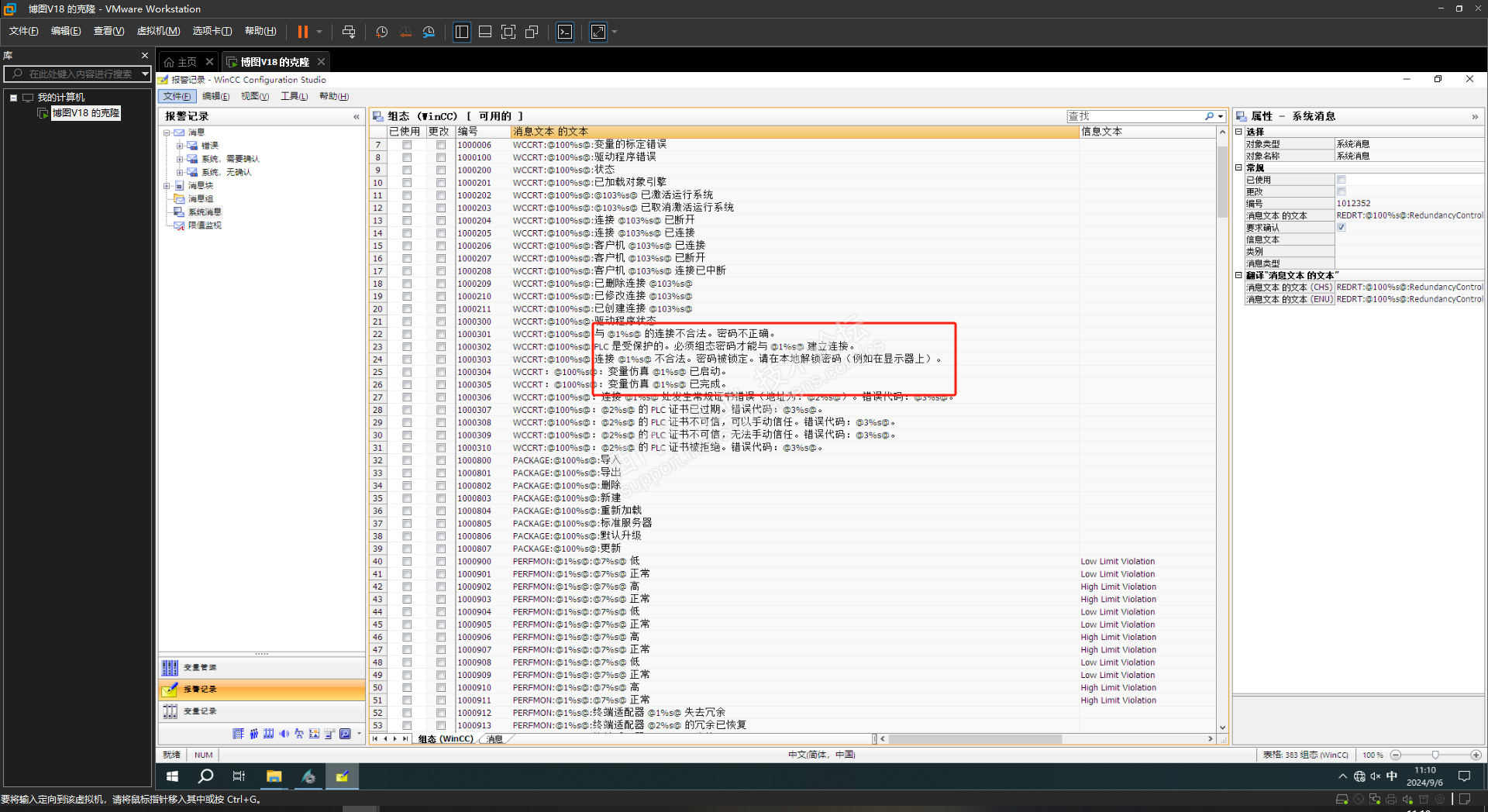Open the 虚拟机(M) menu in VMware

coord(158,31)
